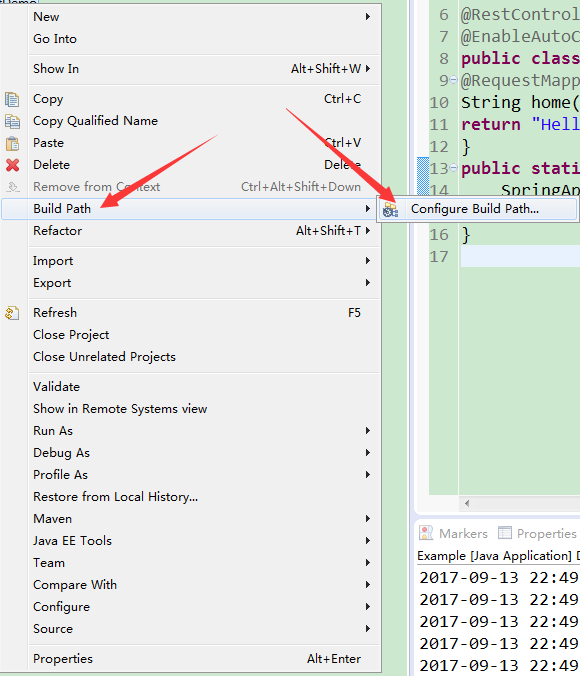
Task: Click the "return" keyword on line 11
Action: (x=491, y=125)
